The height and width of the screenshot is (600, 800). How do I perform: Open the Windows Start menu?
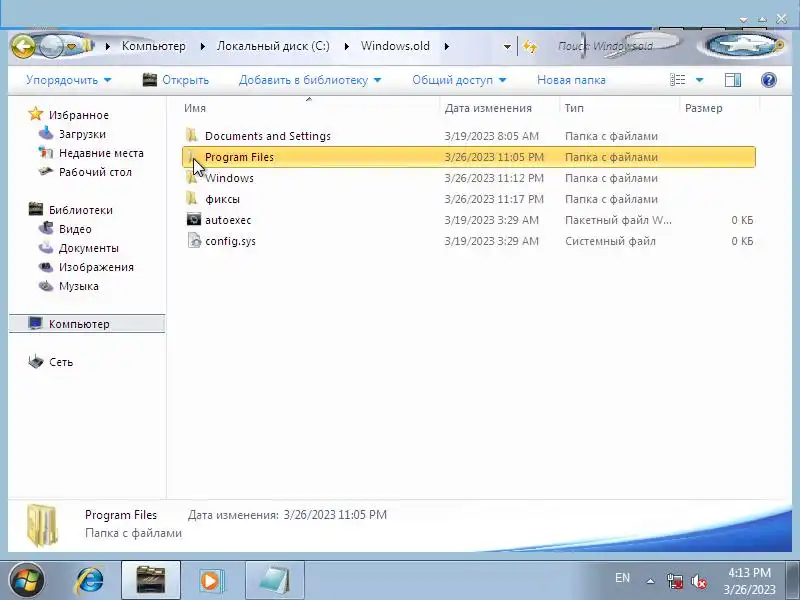click(x=27, y=581)
